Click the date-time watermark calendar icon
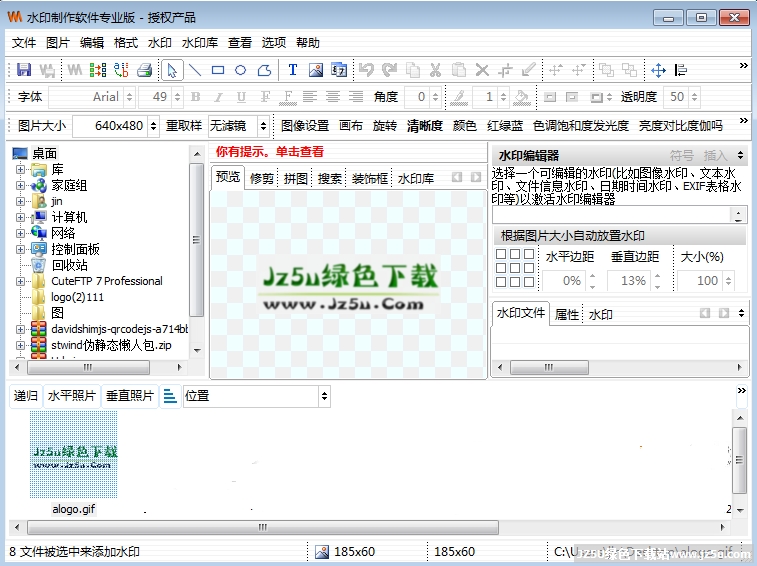The height and width of the screenshot is (566, 757). 339,70
